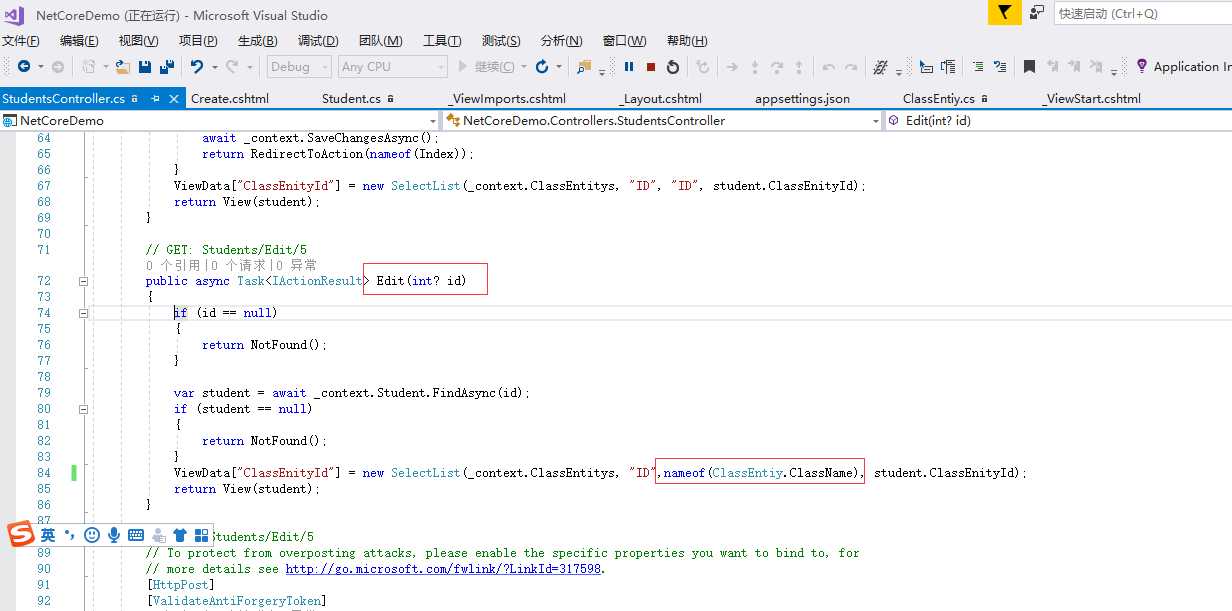The image size is (1232, 611).
Task: Pause the debugging session
Action: pos(629,67)
